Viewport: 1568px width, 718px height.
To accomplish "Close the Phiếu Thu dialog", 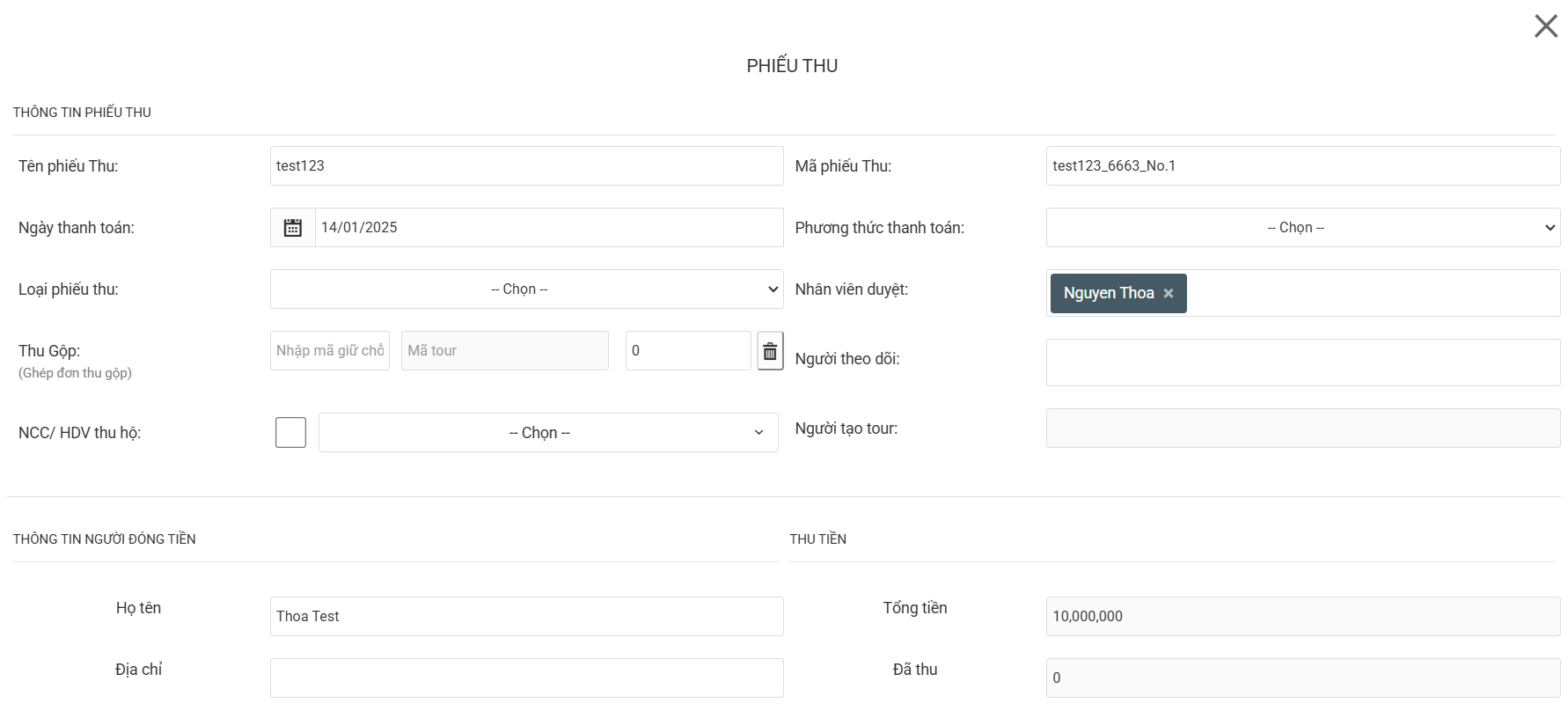I will pos(1546,26).
